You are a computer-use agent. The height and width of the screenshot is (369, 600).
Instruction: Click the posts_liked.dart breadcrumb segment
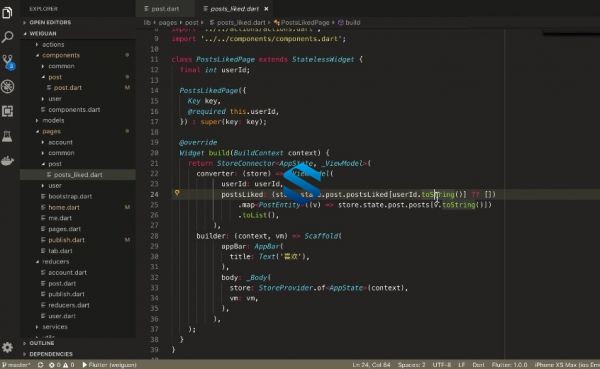tap(241, 23)
